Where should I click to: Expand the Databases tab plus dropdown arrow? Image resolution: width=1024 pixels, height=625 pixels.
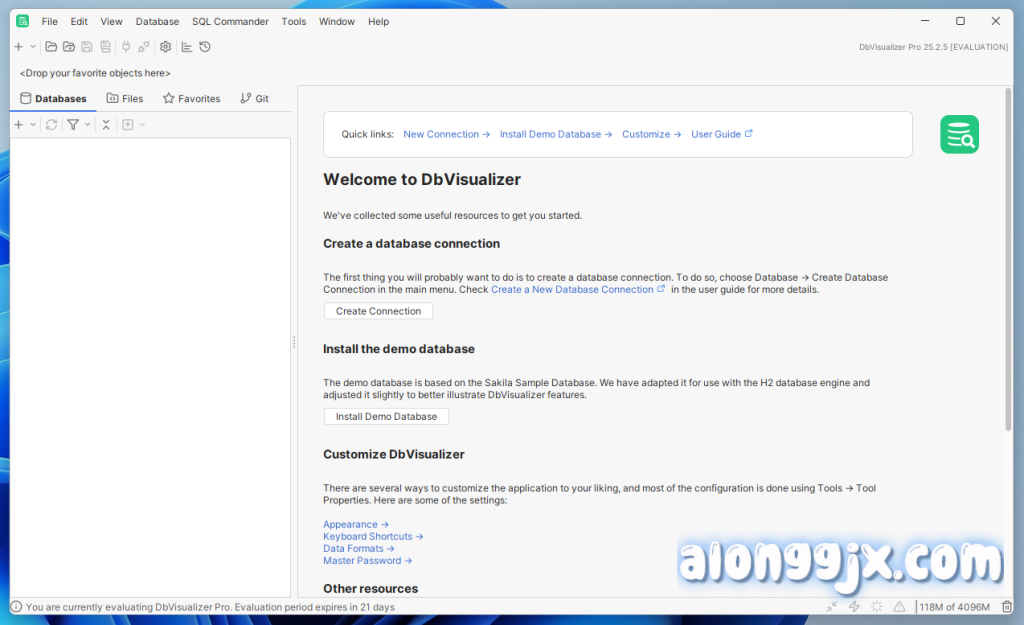tap(33, 125)
